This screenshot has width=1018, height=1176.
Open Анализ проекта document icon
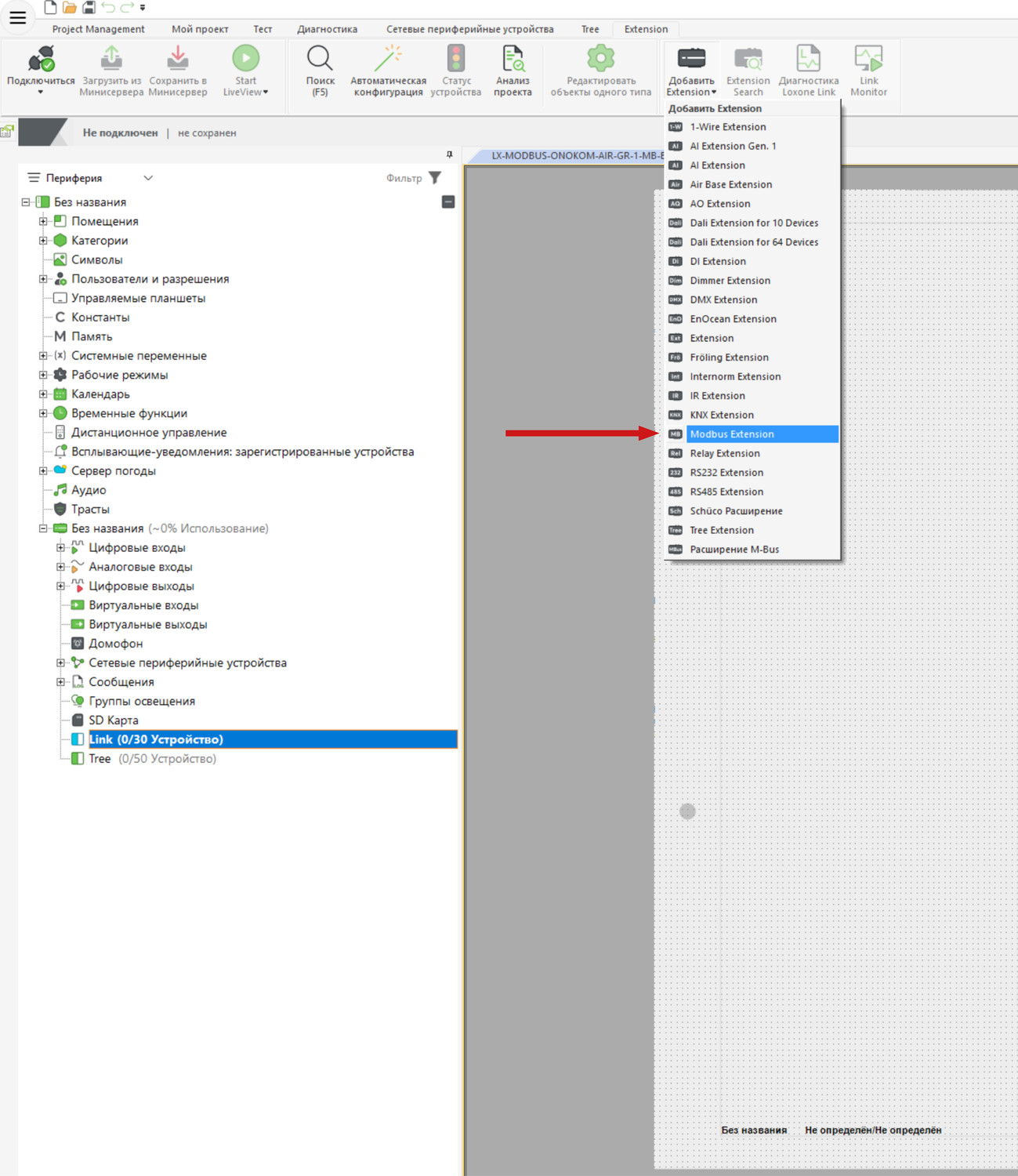(x=513, y=60)
